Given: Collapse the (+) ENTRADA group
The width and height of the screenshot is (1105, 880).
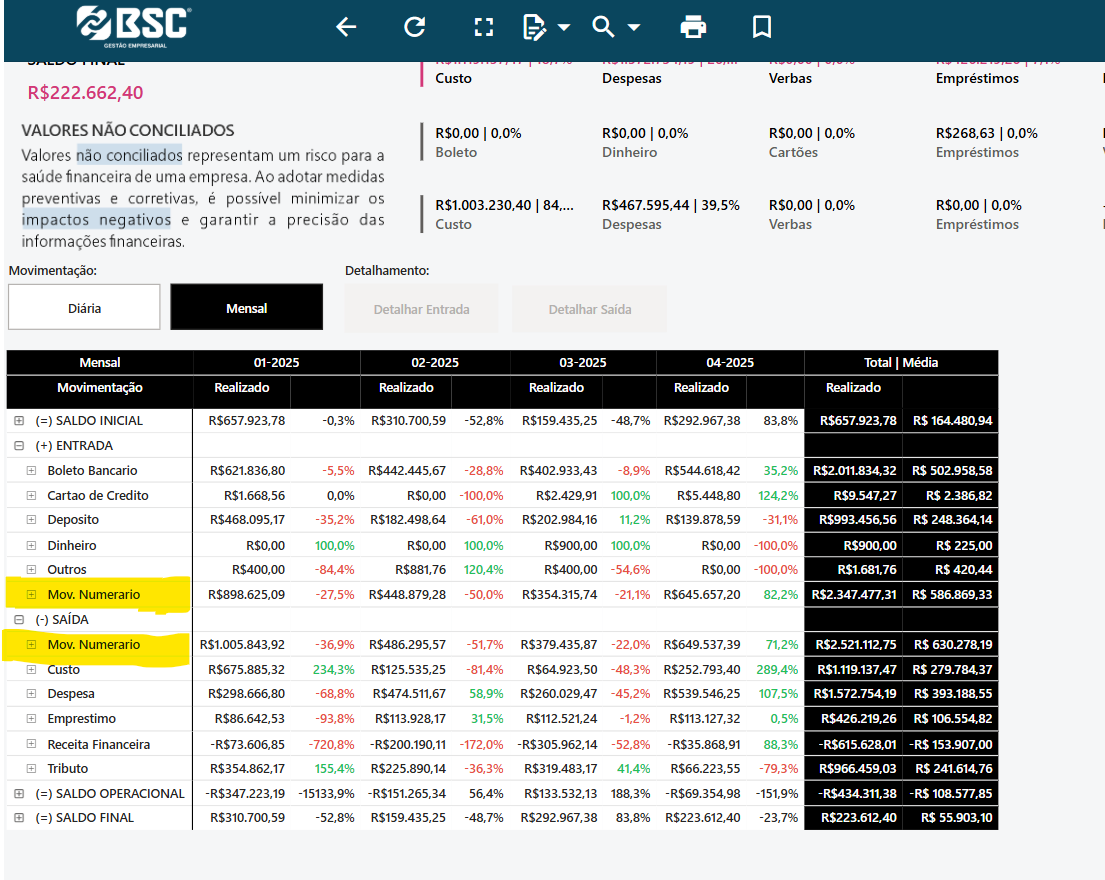Looking at the screenshot, I should click(x=19, y=446).
